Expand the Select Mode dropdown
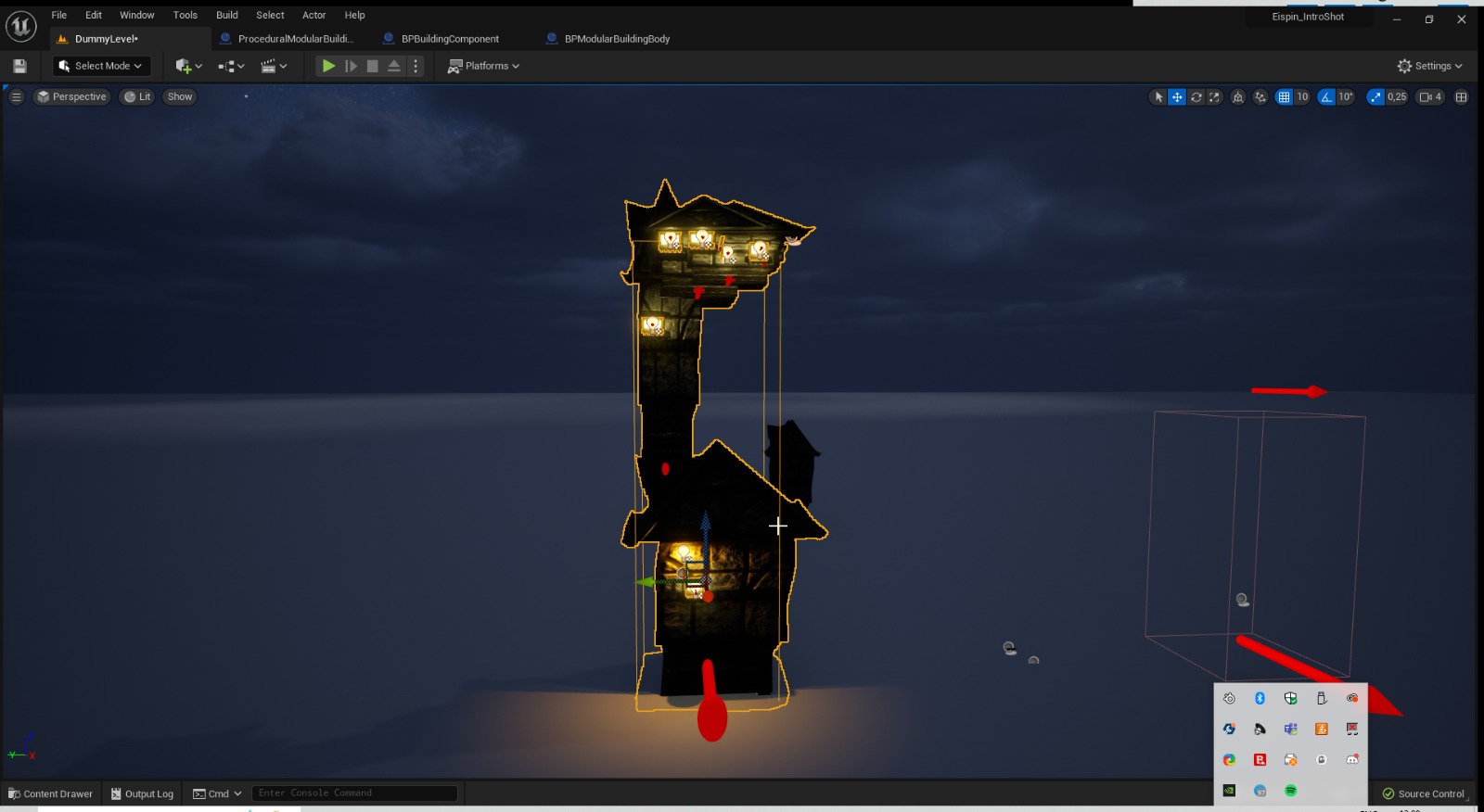Image resolution: width=1484 pixels, height=812 pixels. tap(101, 66)
